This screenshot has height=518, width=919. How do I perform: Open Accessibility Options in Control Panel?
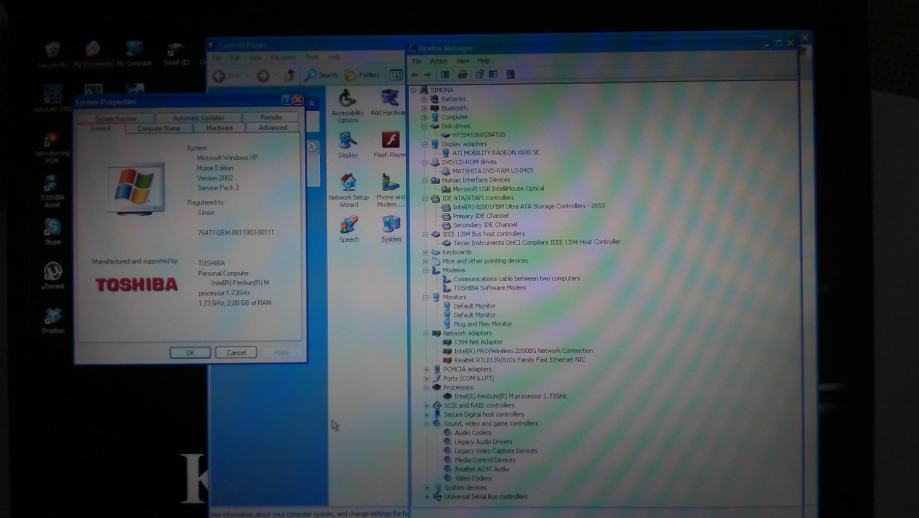tap(347, 105)
